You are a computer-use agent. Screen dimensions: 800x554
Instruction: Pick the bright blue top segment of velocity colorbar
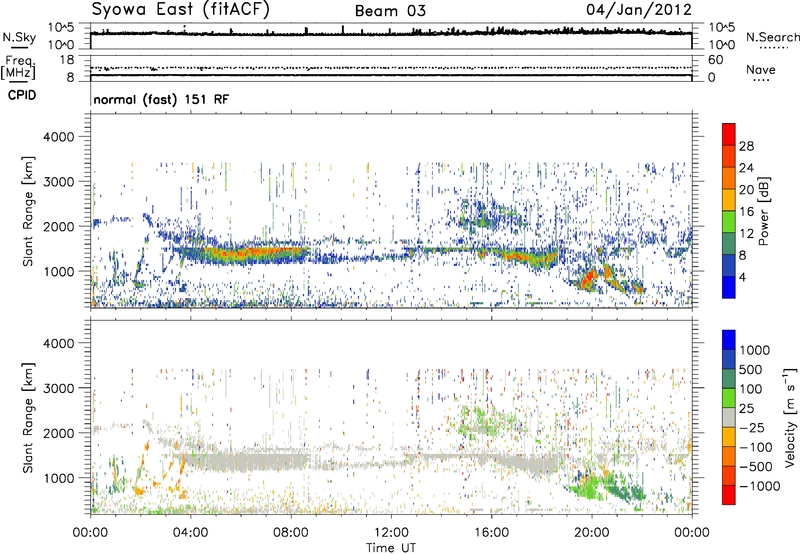point(729,340)
